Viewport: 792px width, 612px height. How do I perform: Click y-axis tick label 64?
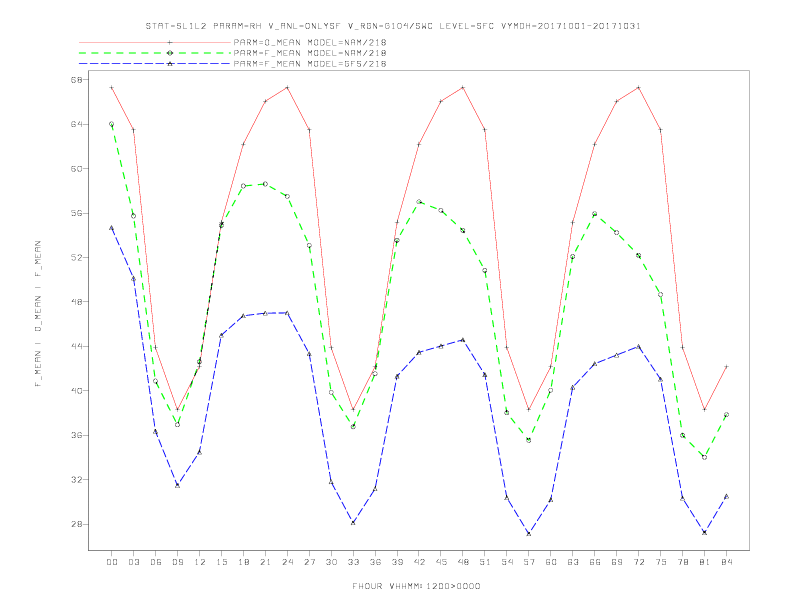coord(77,124)
